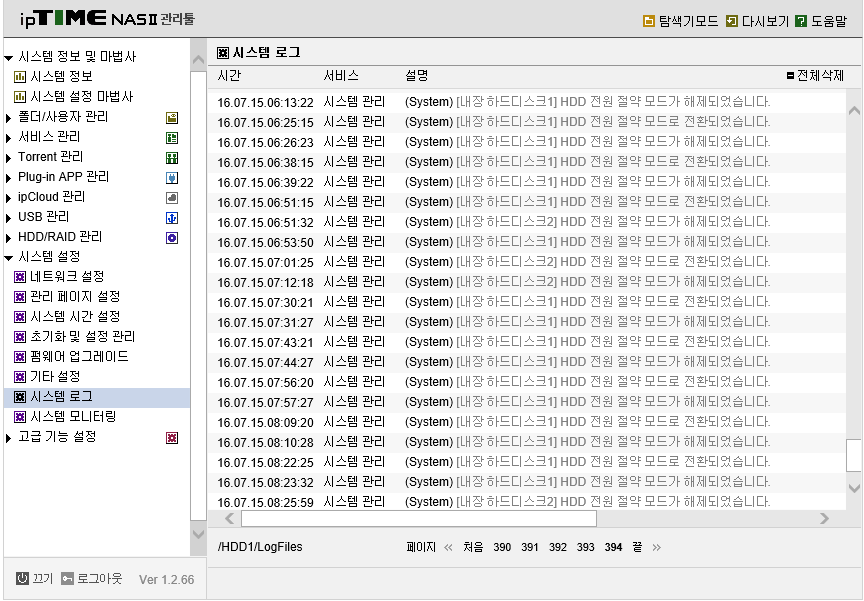Select 펌웨어 업그레이드 menu item
864x601 pixels.
(x=79, y=356)
